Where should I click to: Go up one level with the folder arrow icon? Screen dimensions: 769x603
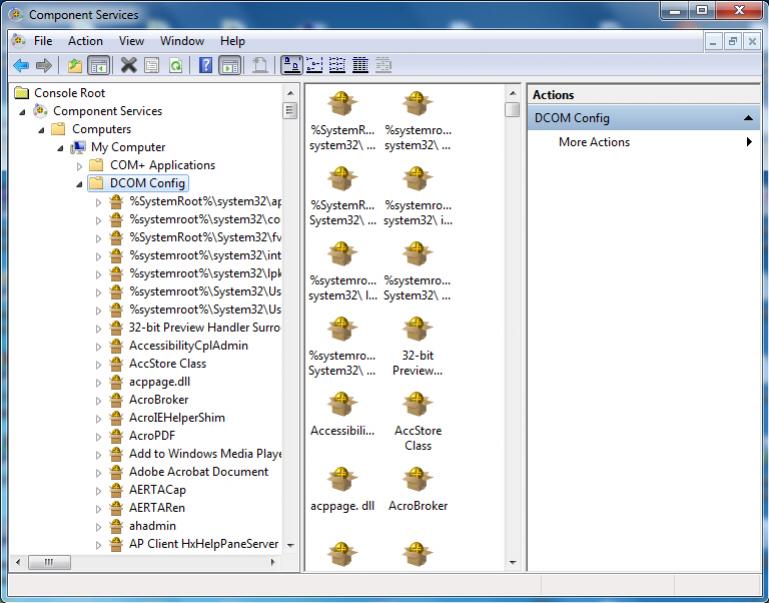[x=75, y=65]
